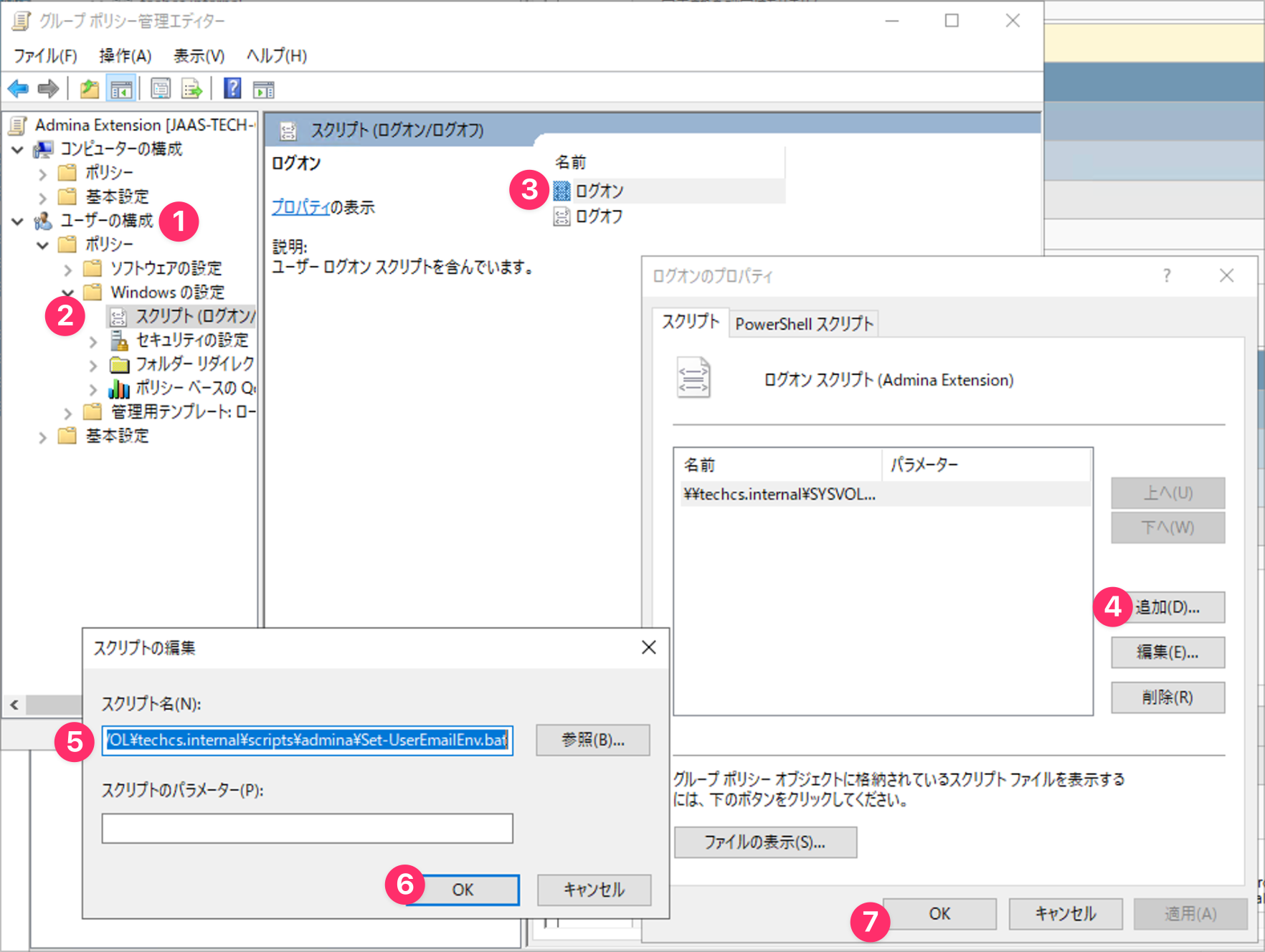Select the Admina Extension root policy icon
1265x952 pixels.
[x=18, y=125]
